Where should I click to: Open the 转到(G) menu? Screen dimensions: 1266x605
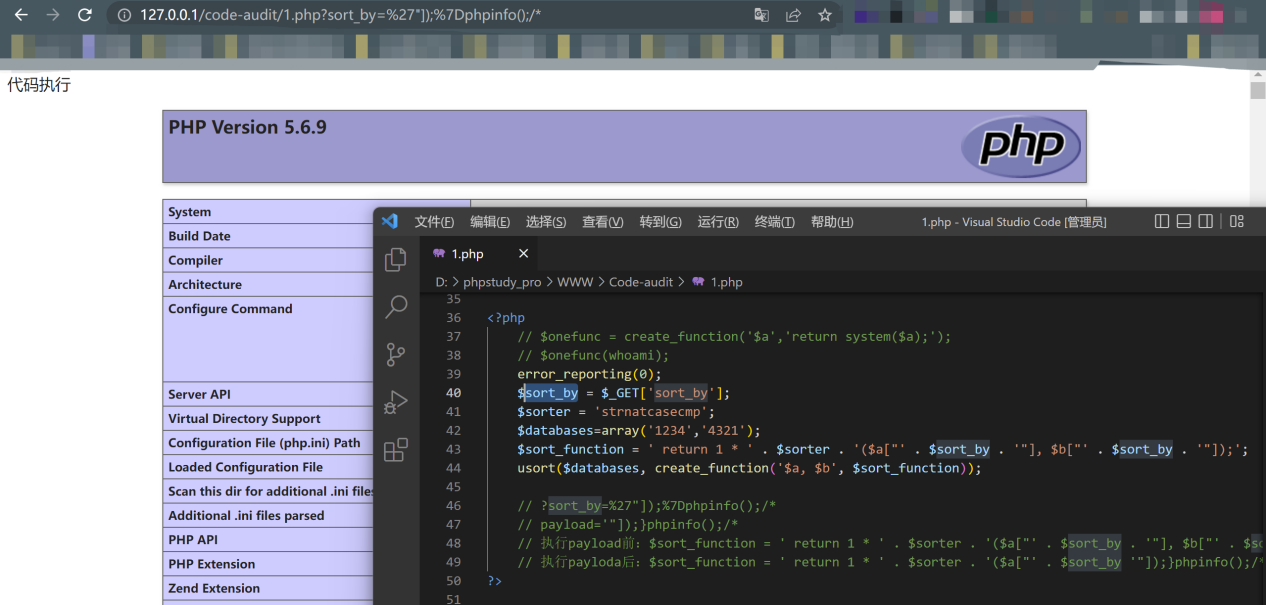point(660,222)
